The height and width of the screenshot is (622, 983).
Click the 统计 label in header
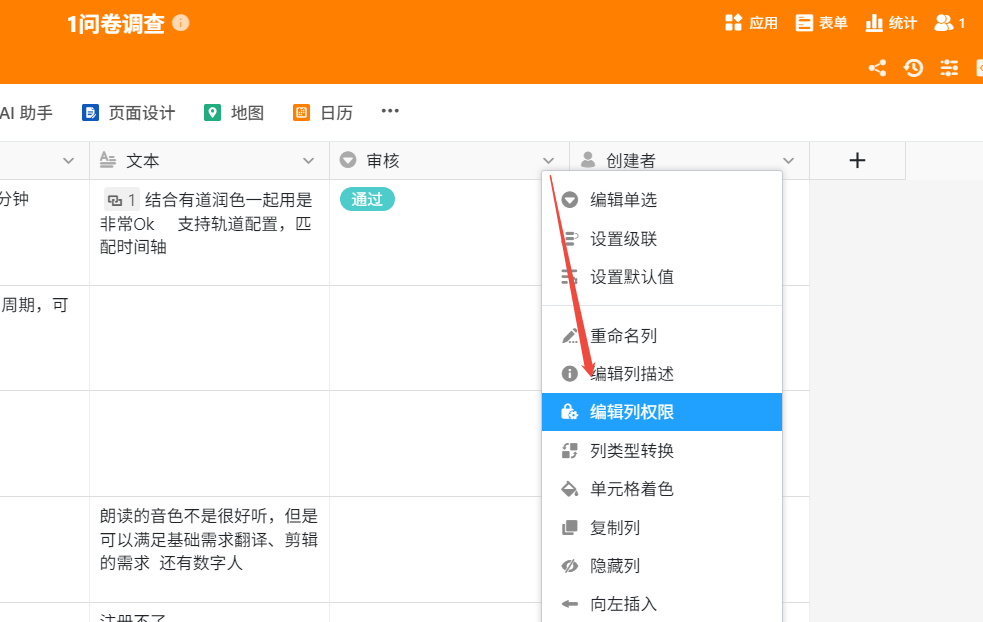click(x=903, y=23)
